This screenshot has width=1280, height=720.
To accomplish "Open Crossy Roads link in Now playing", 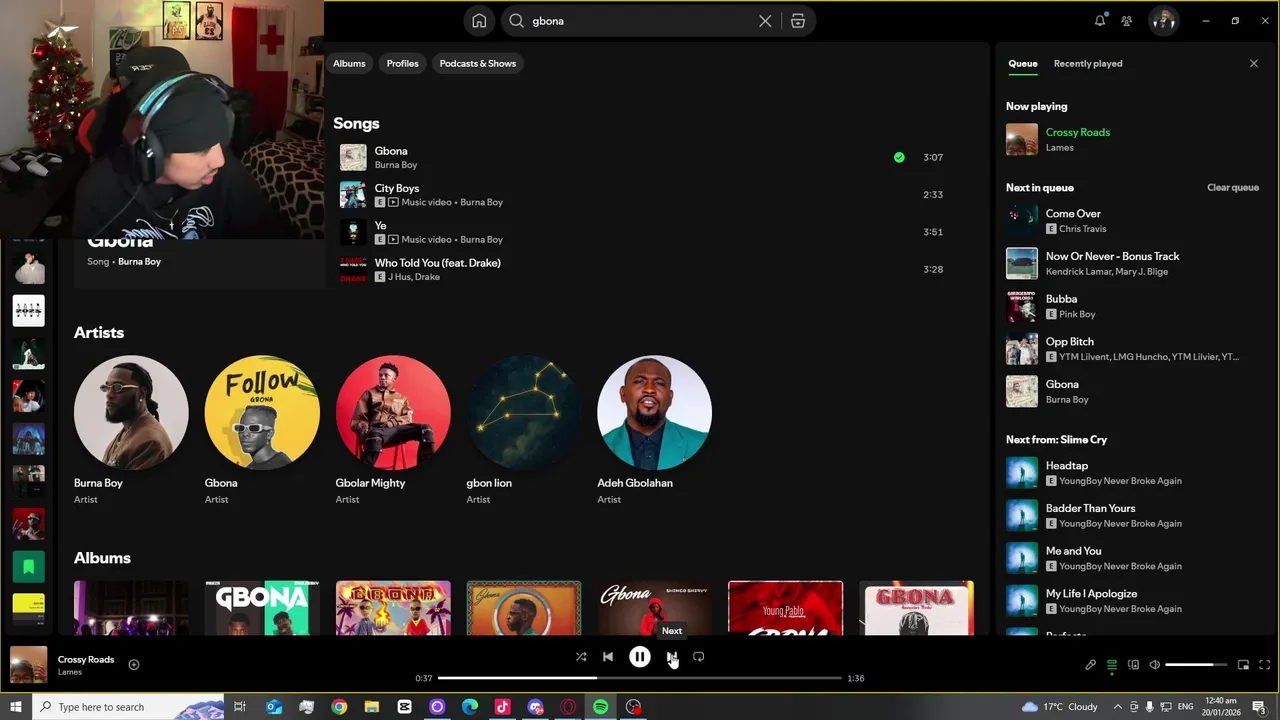I will click(x=1078, y=132).
